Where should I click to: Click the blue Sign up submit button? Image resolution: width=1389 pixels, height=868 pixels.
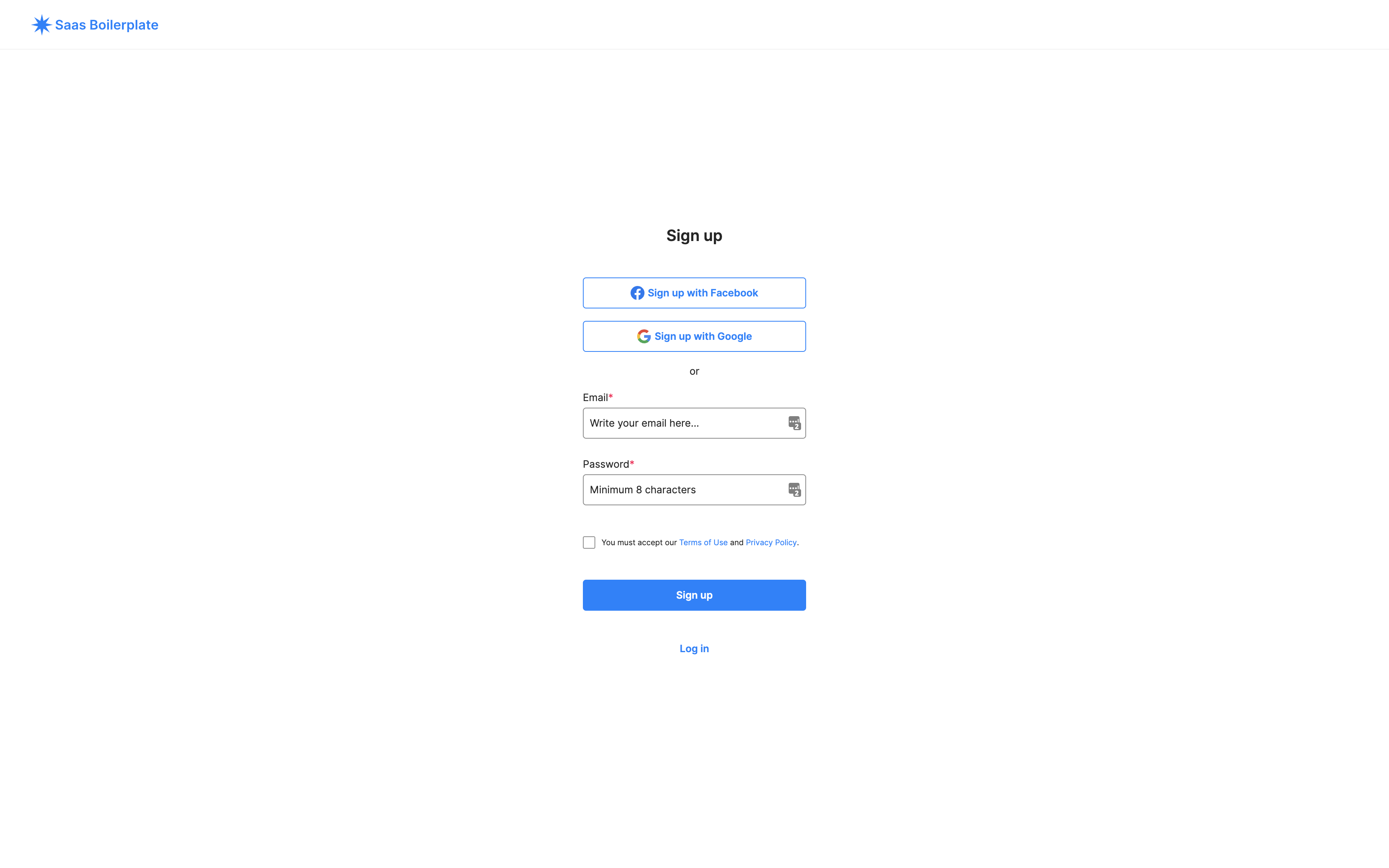[694, 594]
